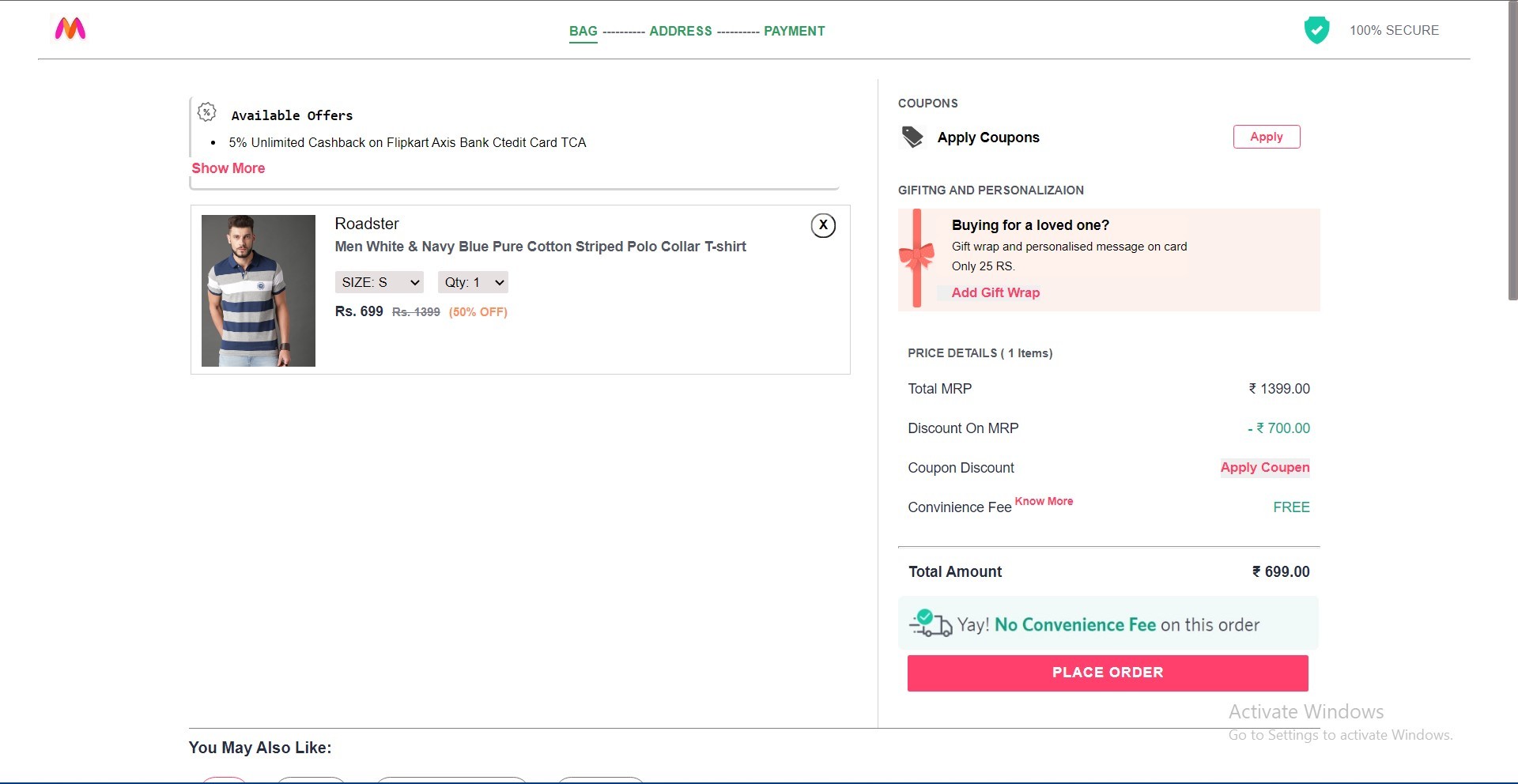Screen dimensions: 1518x784
Task: Click the Buying for a loved one? heading
Action: point(1030,225)
